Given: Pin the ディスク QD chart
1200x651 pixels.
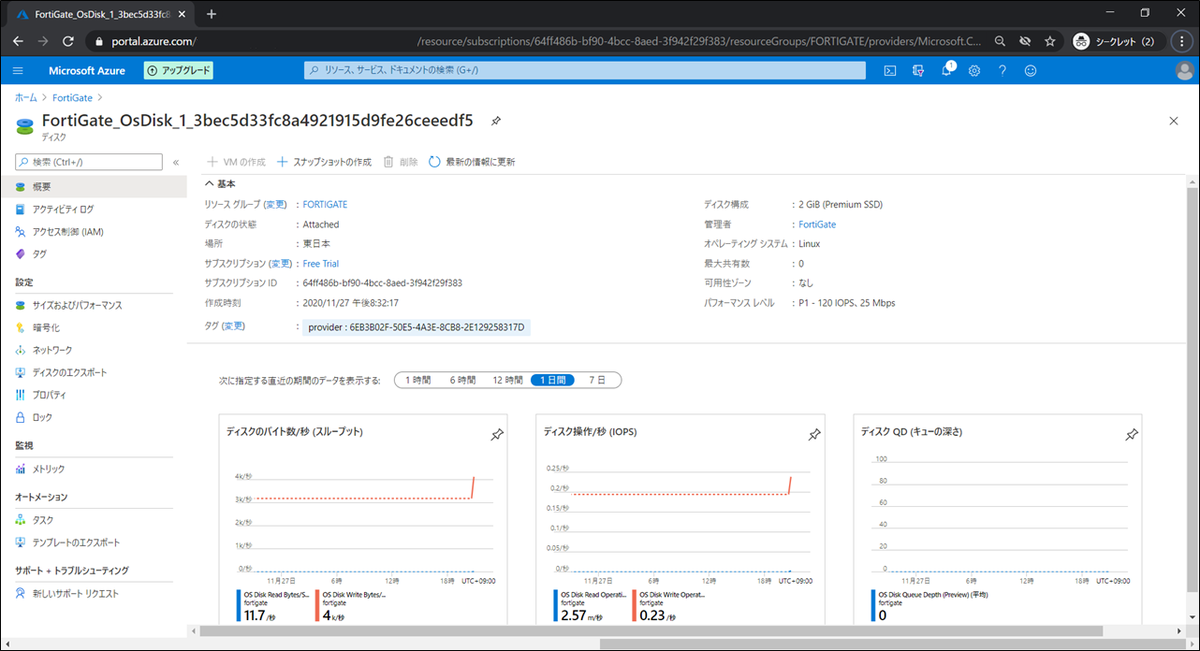Looking at the screenshot, I should click(x=1131, y=434).
